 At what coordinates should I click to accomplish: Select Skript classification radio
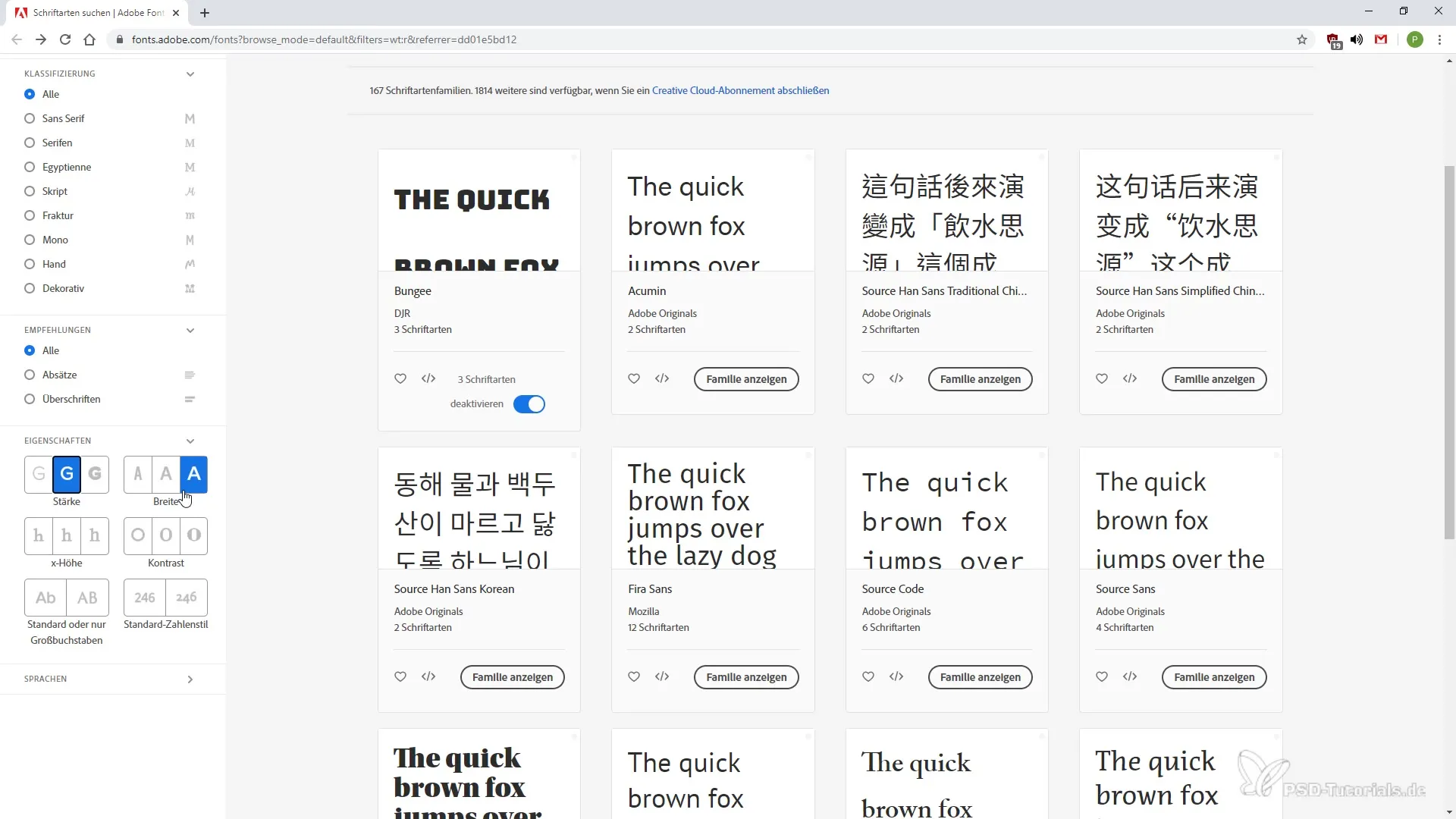[x=30, y=191]
